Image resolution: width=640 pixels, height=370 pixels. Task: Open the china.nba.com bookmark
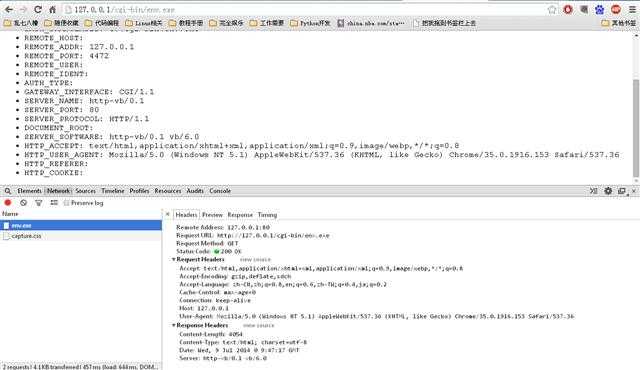371,23
